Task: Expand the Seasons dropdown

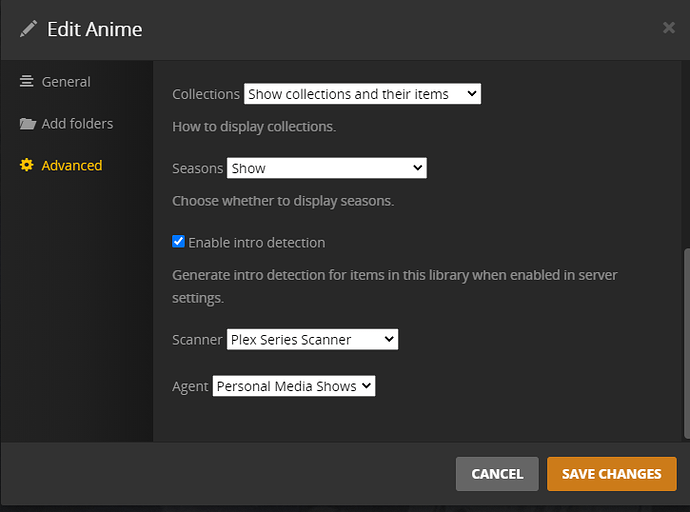Action: coord(326,169)
